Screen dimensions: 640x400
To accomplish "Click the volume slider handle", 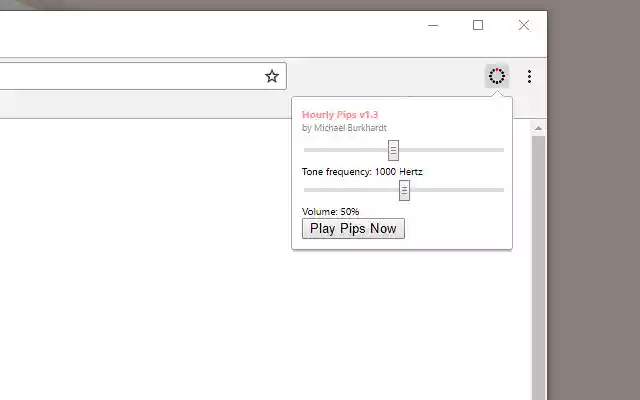I will (x=404, y=190).
